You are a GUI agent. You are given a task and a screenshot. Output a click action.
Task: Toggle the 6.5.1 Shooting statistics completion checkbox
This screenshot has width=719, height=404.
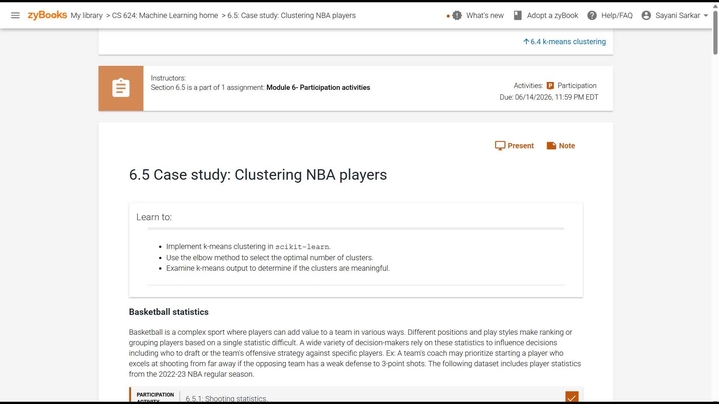[571, 397]
